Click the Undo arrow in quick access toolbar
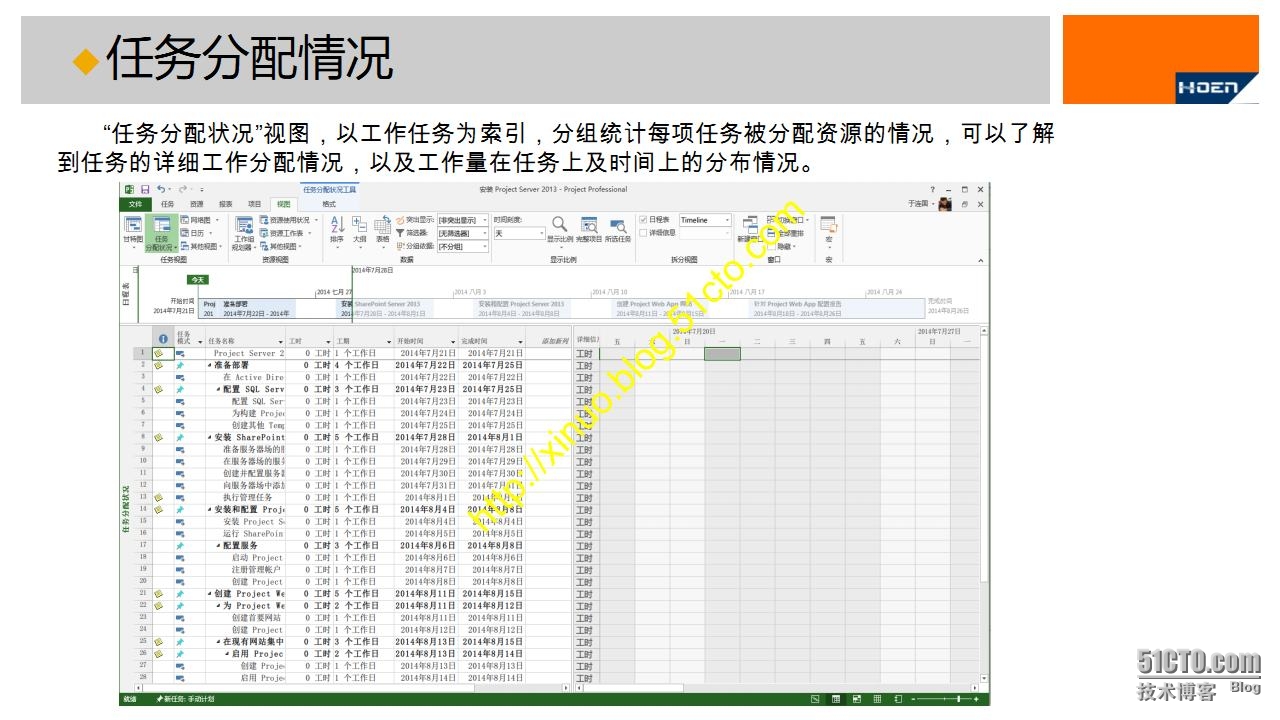 160,189
